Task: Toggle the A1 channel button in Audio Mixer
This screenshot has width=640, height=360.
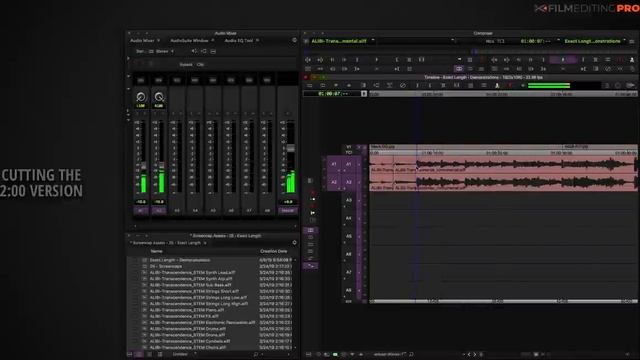Action: pos(141,211)
